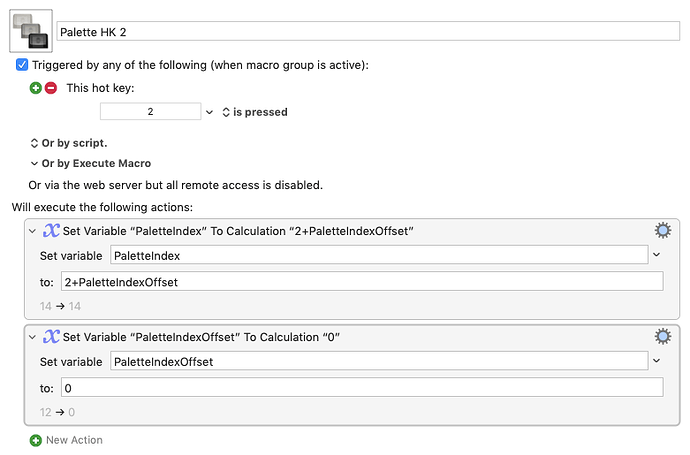Open gear menu of PaletteIndexOffset action
The image size is (690, 455).
click(663, 336)
